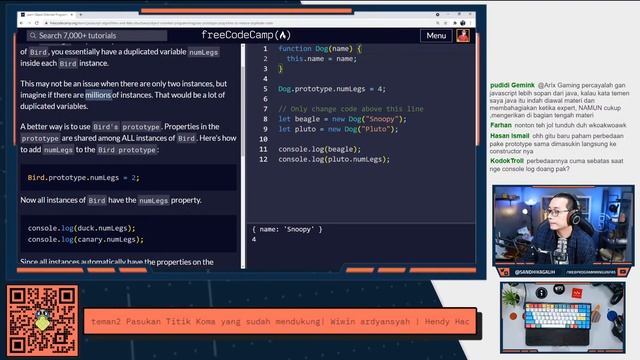Click the console output value 4
This screenshot has height=360, width=640.
(254, 239)
